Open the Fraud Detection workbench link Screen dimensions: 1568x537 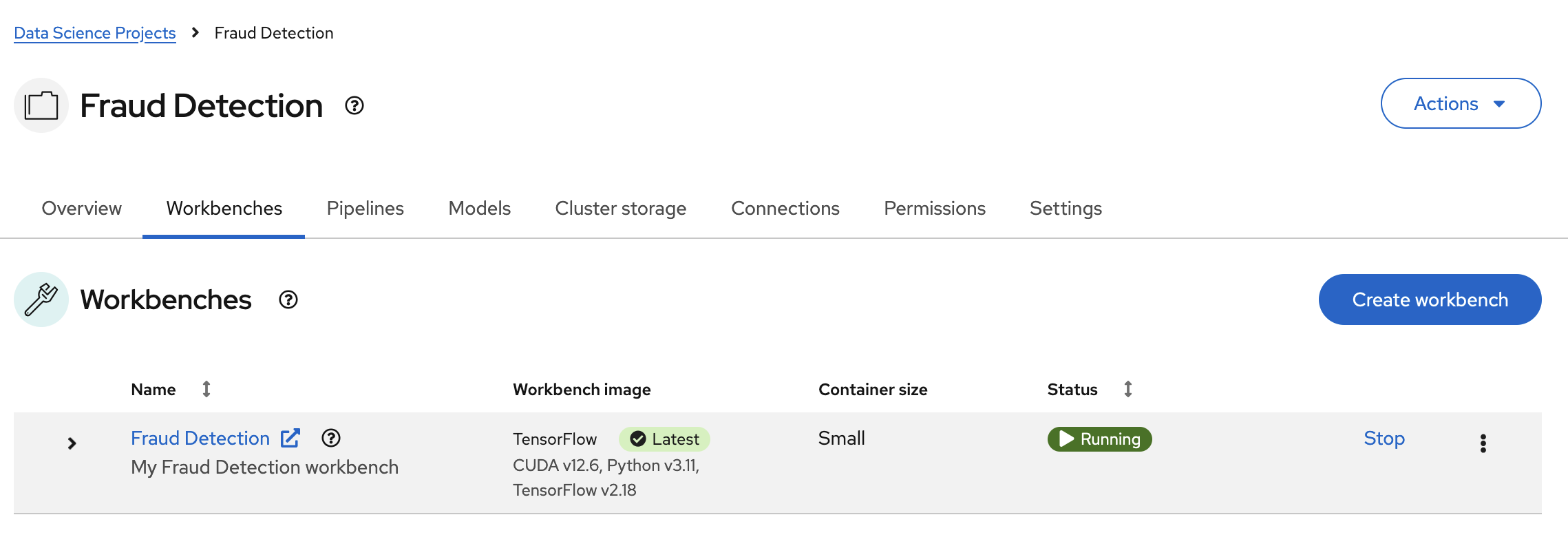(x=200, y=438)
